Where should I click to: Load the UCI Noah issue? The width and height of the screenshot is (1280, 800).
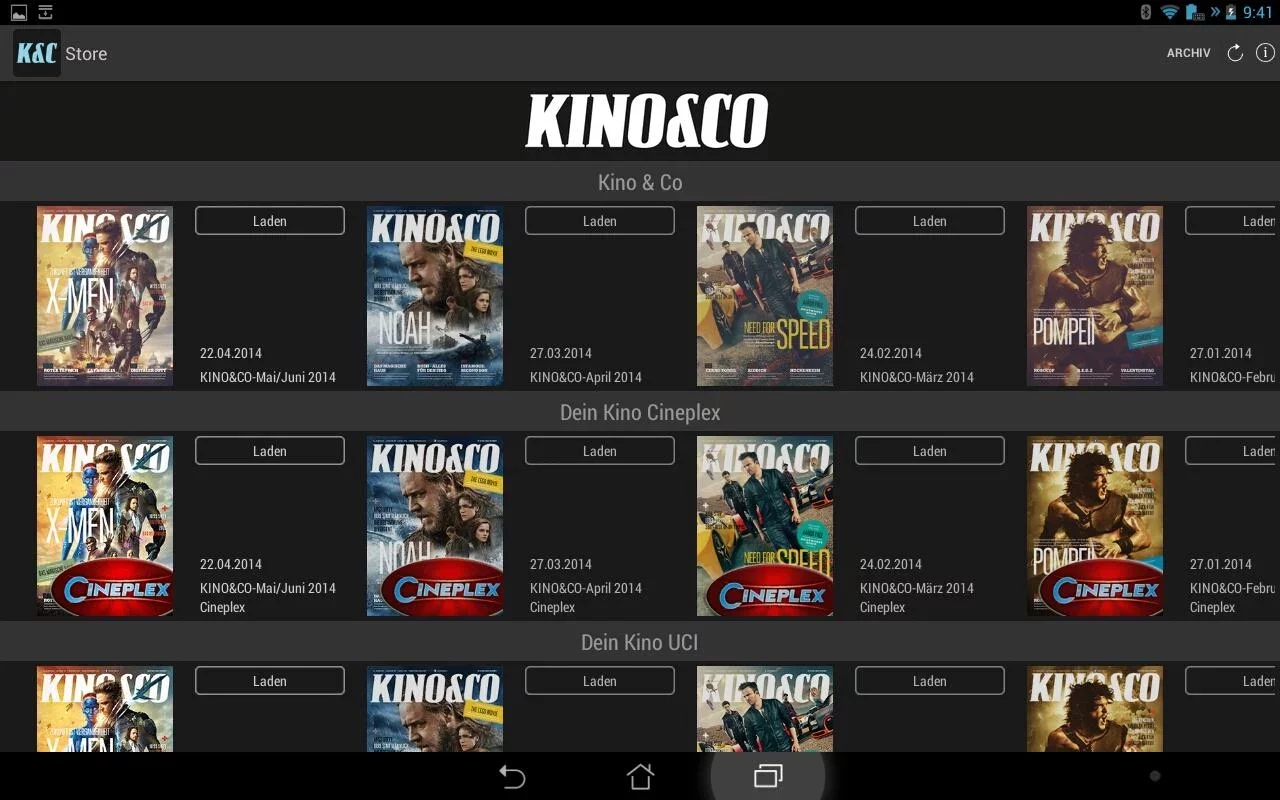(x=600, y=681)
